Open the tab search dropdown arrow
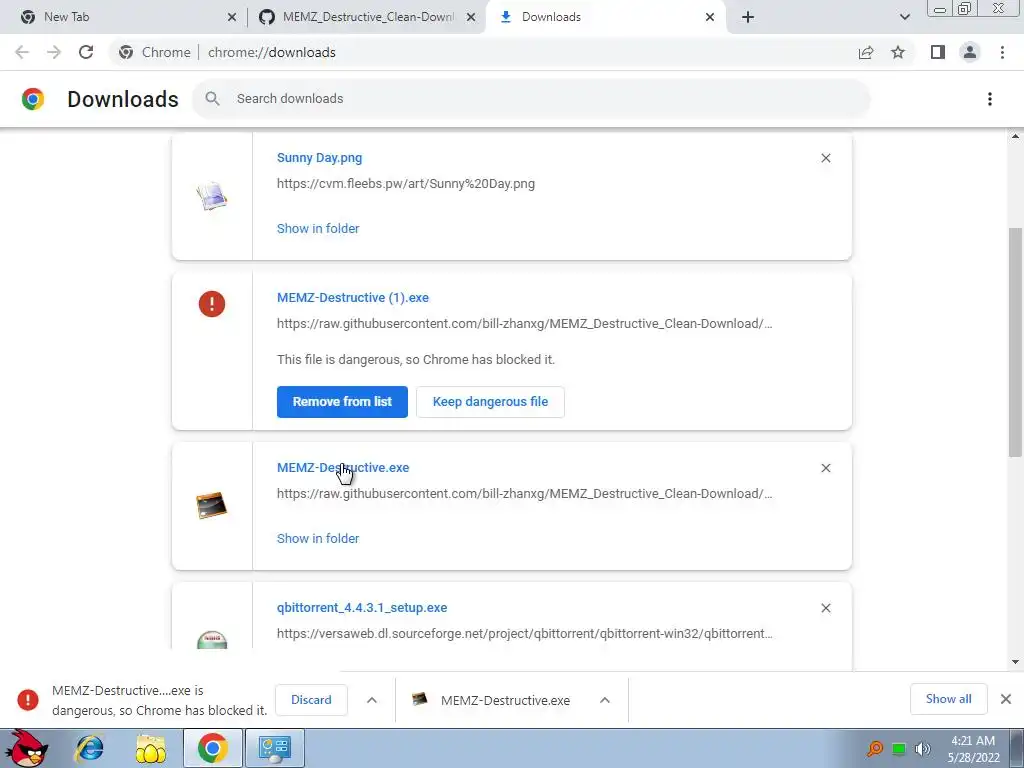Viewport: 1024px width, 768px height. coord(904,17)
